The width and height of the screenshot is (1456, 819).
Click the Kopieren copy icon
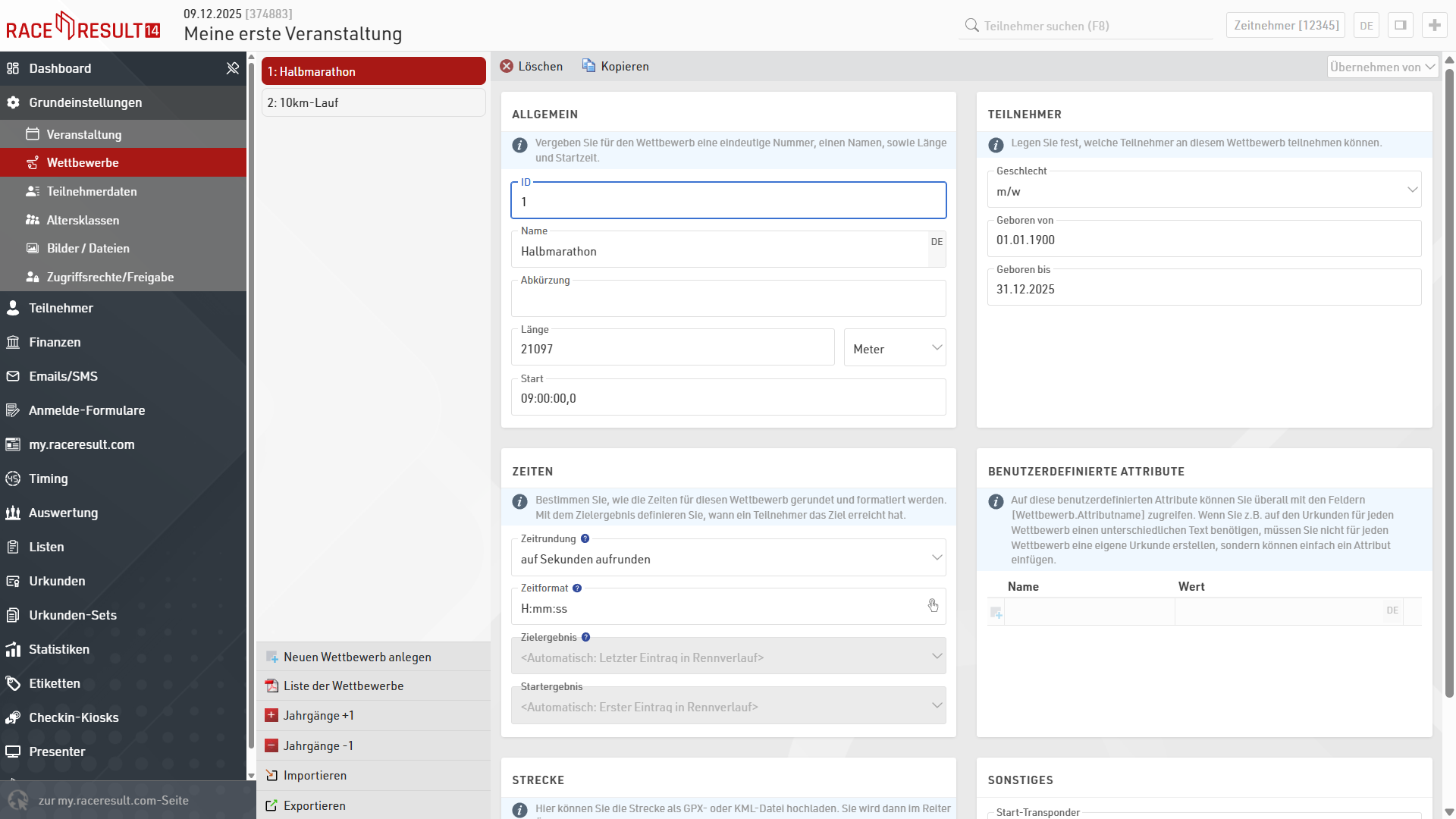[588, 66]
